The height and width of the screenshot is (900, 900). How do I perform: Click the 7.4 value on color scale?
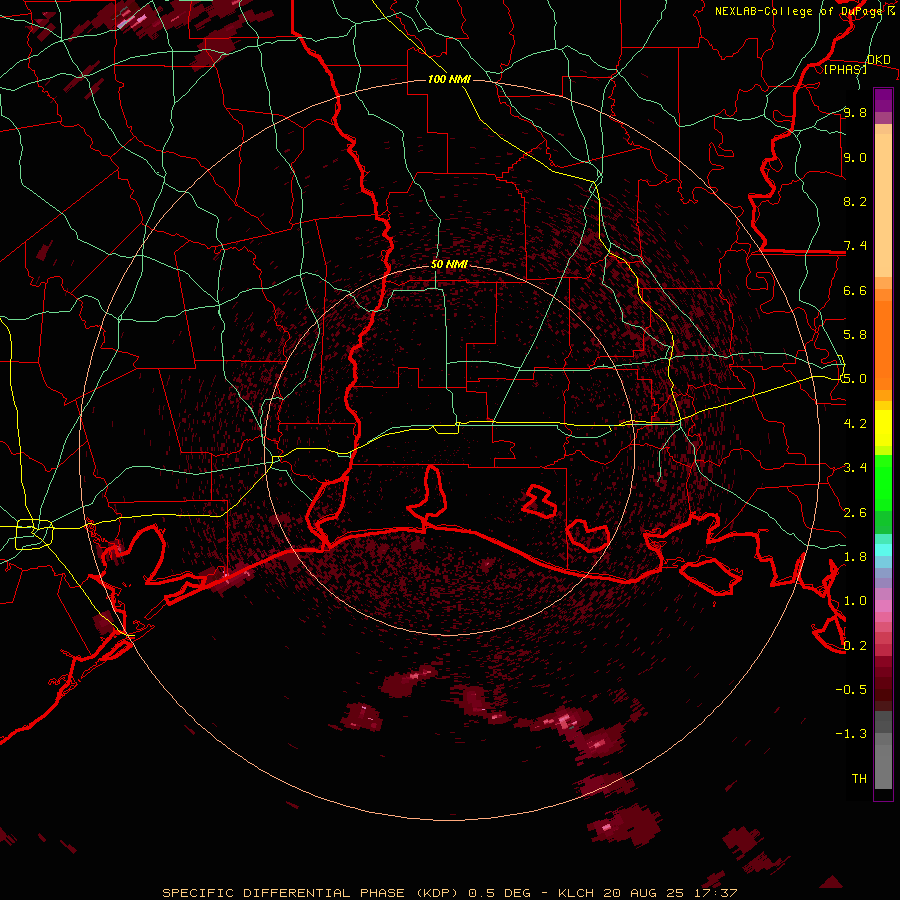point(855,246)
